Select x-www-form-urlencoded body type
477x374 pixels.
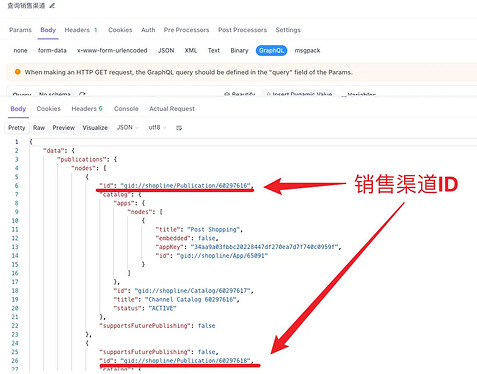point(112,51)
